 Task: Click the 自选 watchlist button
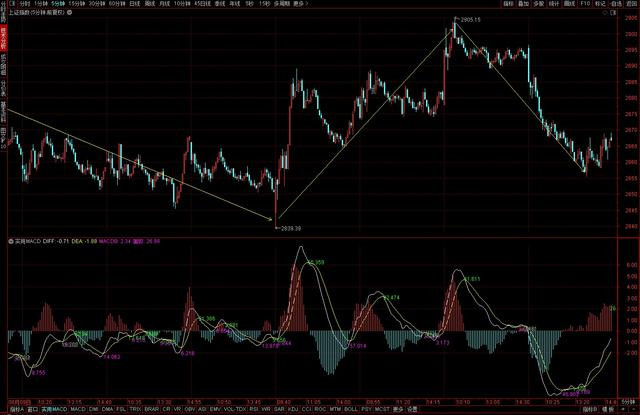[x=615, y=4]
